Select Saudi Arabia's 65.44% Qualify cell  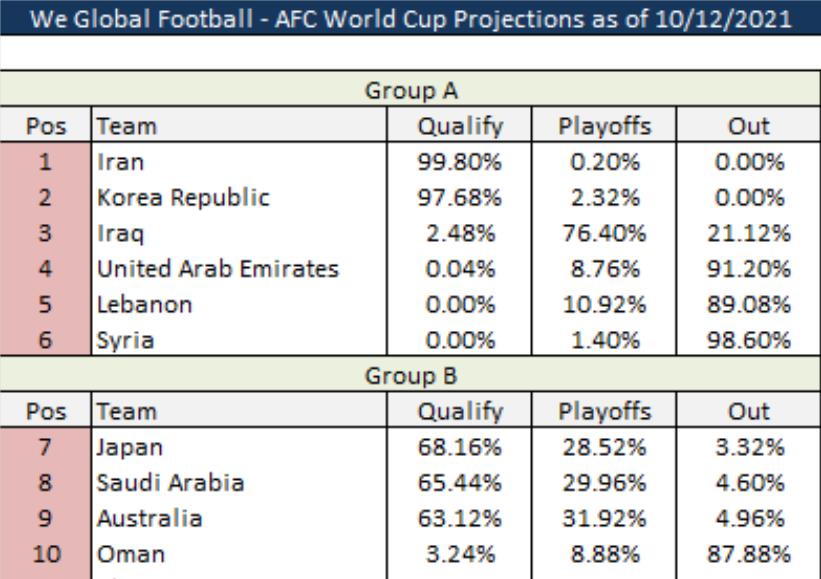click(x=460, y=485)
